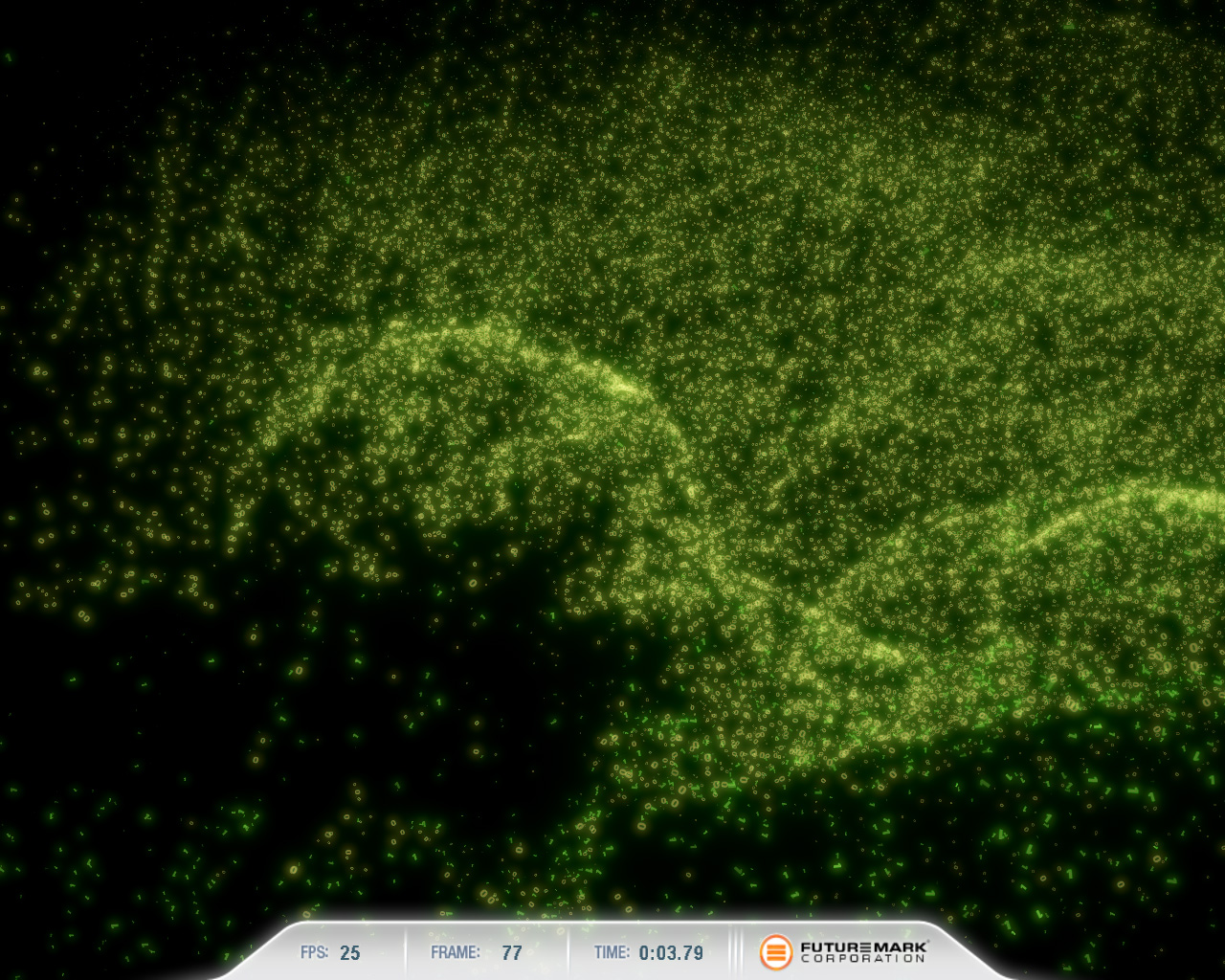Click the divider between FRAME and TIME
Viewport: 1225px width, 980px height.
pyautogui.click(x=568, y=953)
